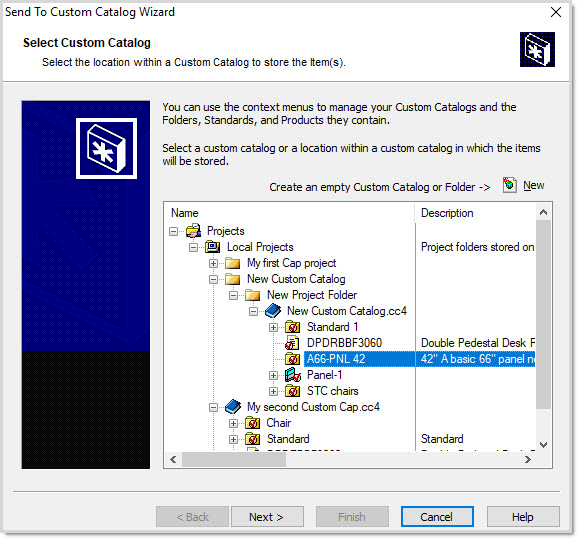
Task: Select the STC chairs folder icon
Action: tap(292, 391)
